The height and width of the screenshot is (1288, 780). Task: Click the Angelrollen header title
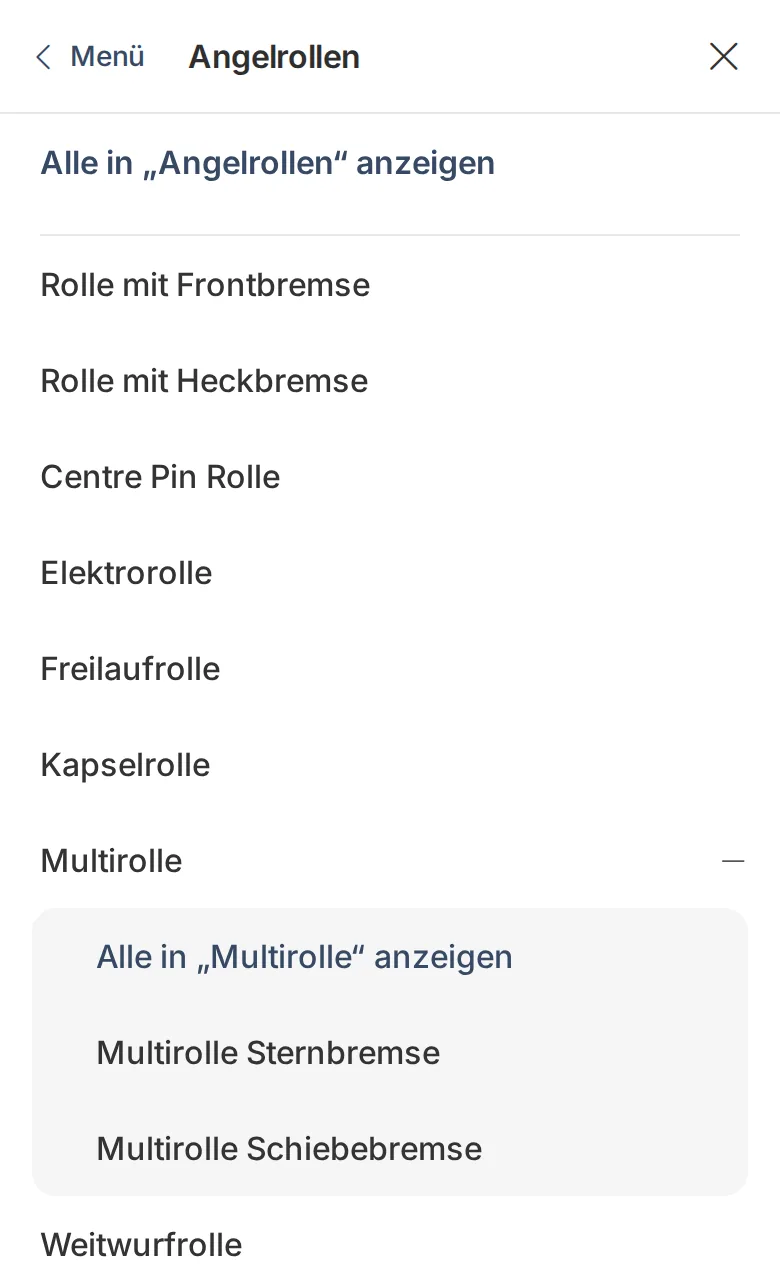click(274, 57)
